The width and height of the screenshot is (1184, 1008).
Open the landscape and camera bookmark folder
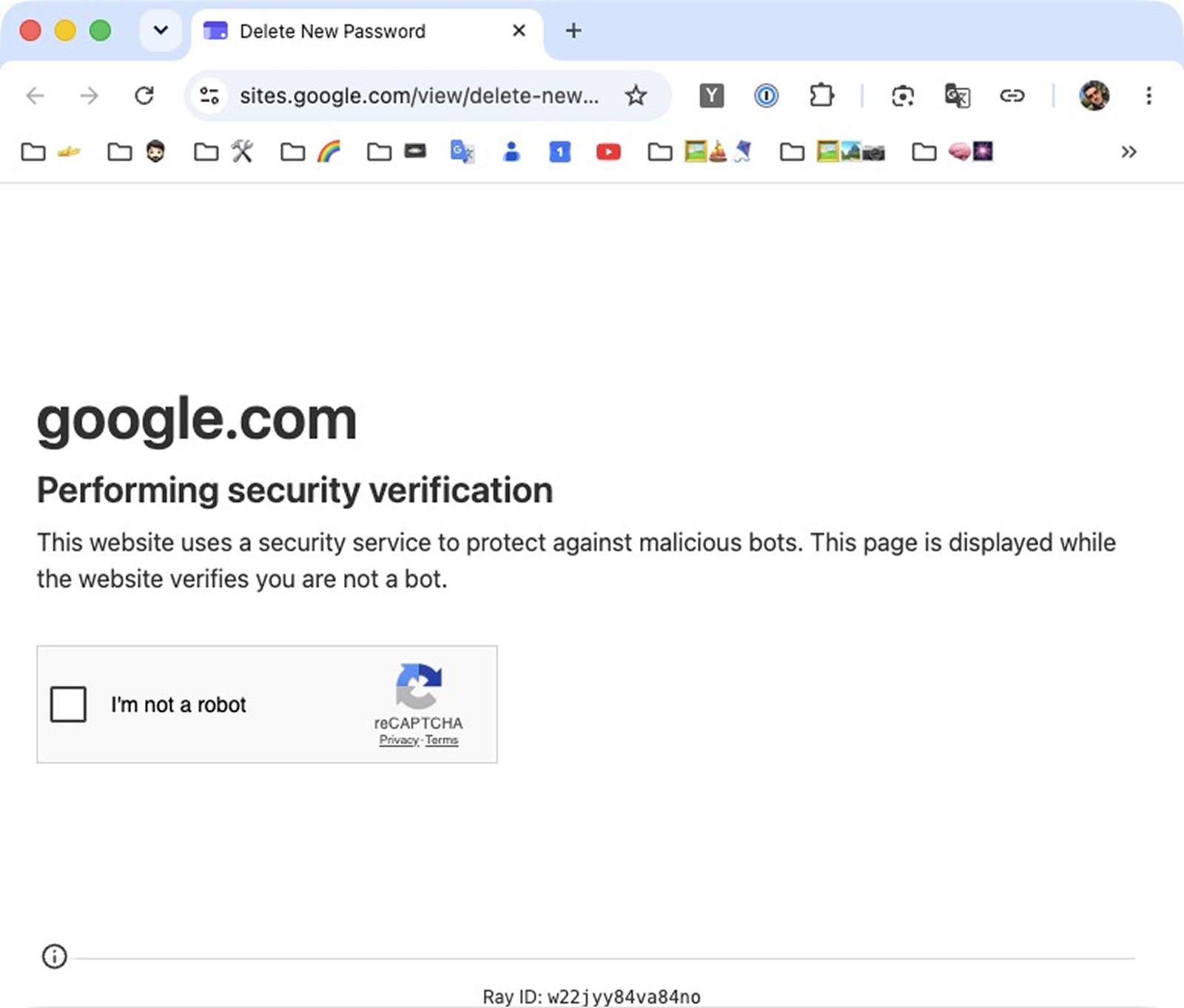point(832,152)
